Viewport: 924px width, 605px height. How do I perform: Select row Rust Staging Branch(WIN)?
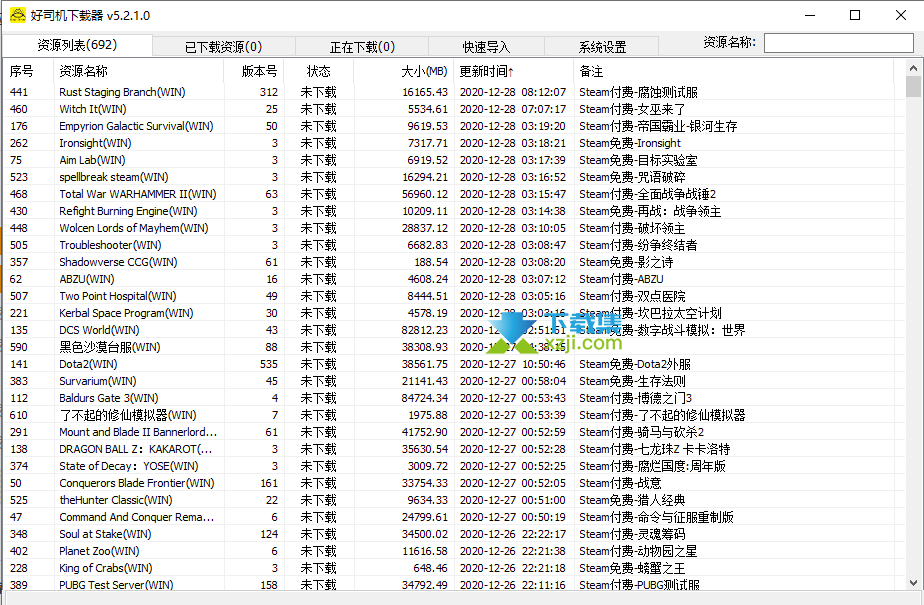455,92
